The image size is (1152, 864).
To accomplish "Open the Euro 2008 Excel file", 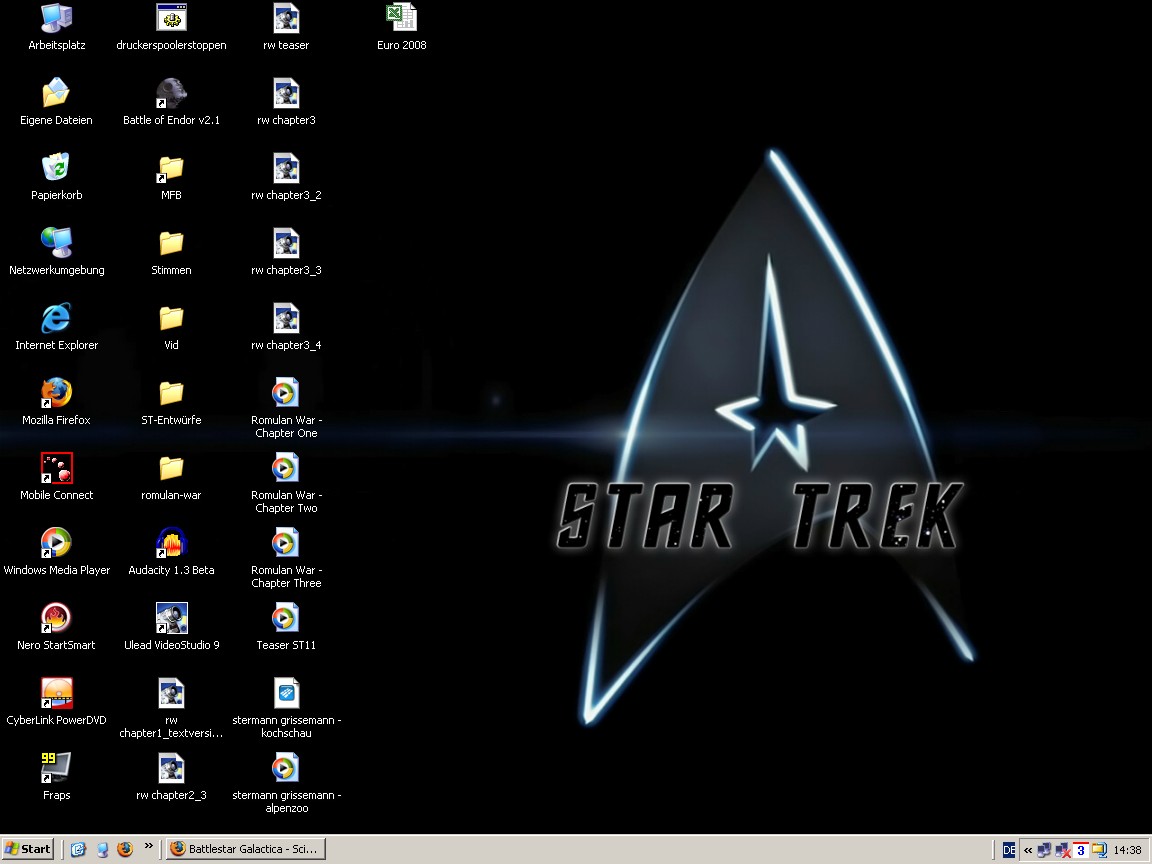I will [401, 18].
